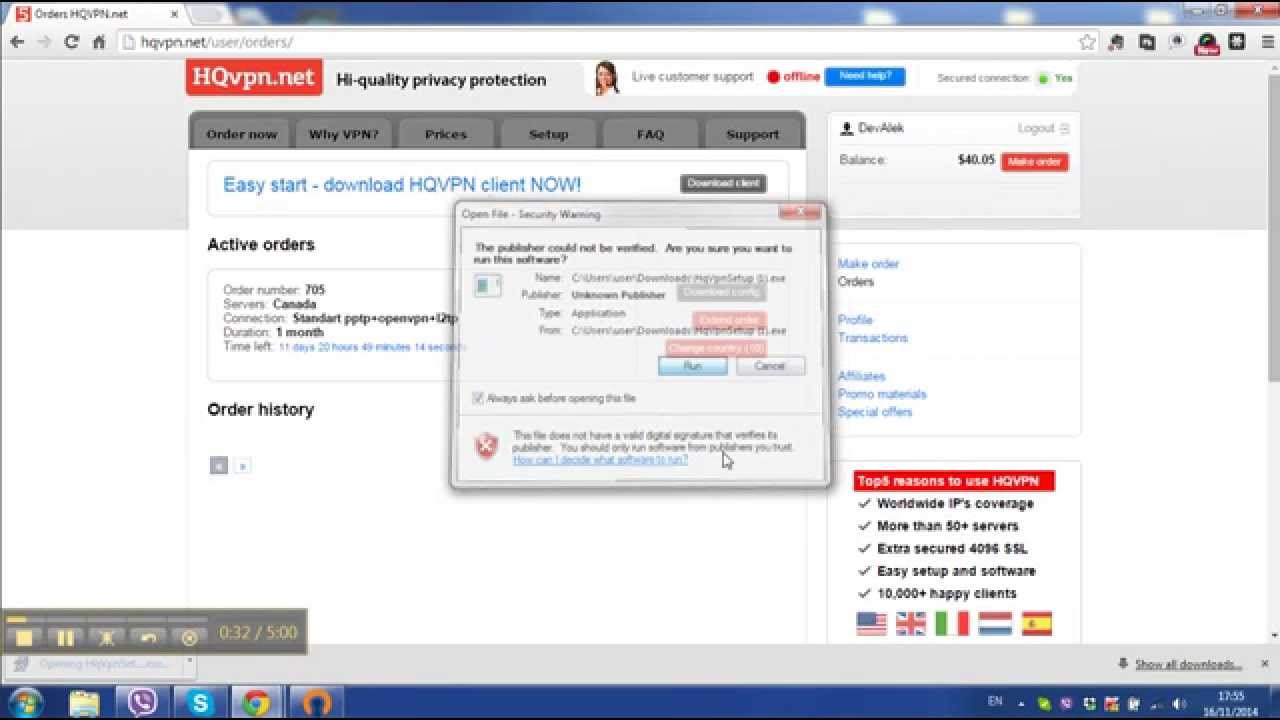Open the Promo materials sidebar link
Screen dimensions: 1280x720
[x=882, y=394]
